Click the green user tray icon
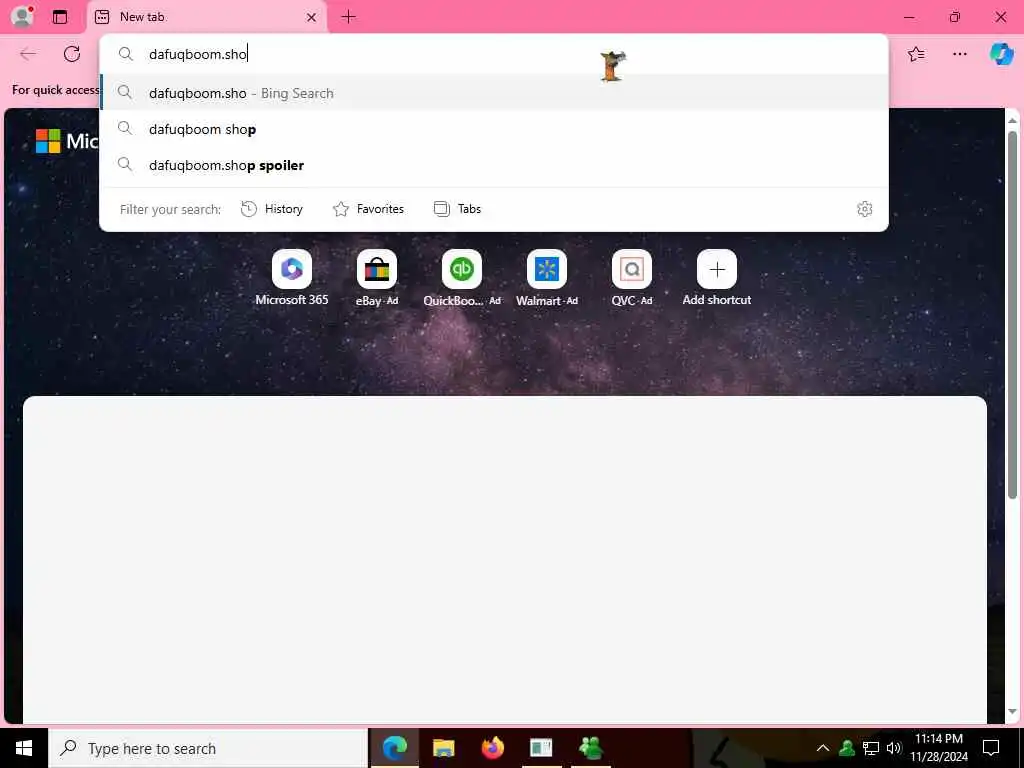 pos(847,748)
